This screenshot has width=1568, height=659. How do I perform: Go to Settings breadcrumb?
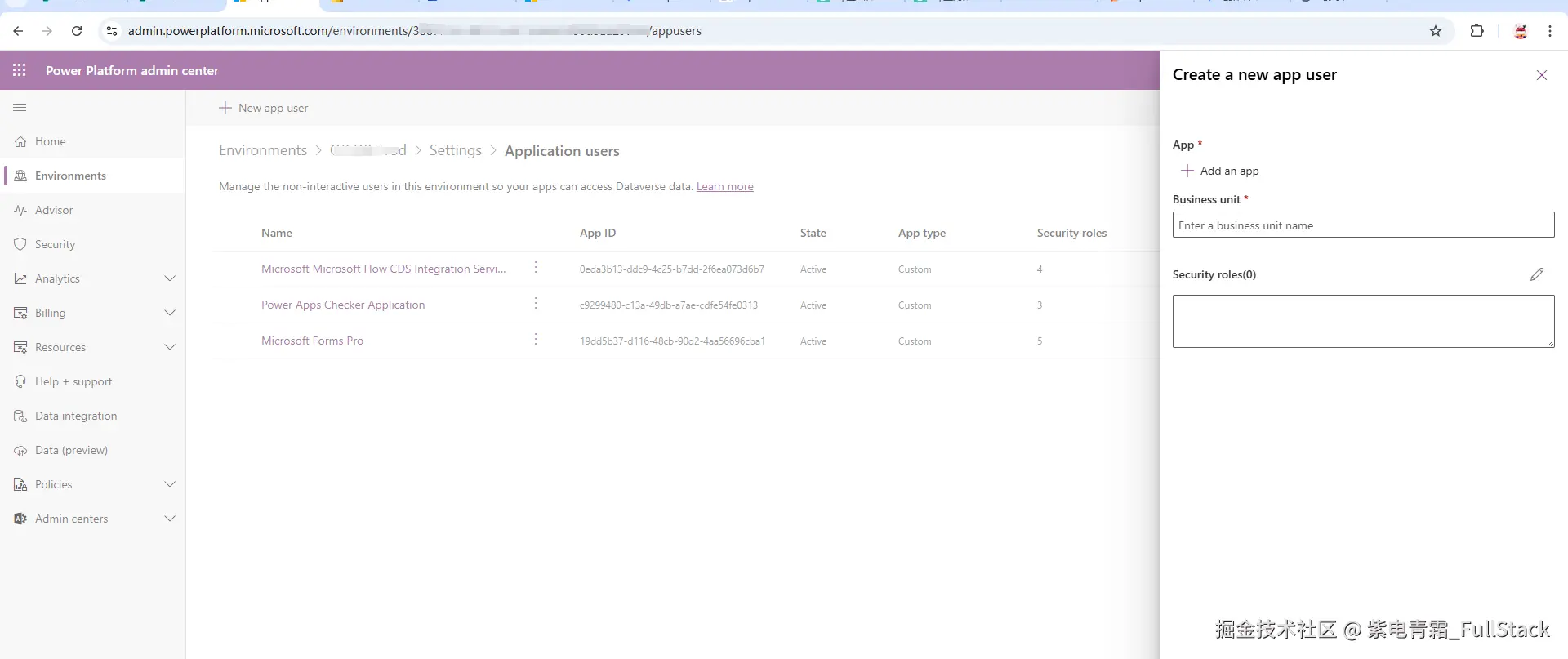[x=456, y=150]
